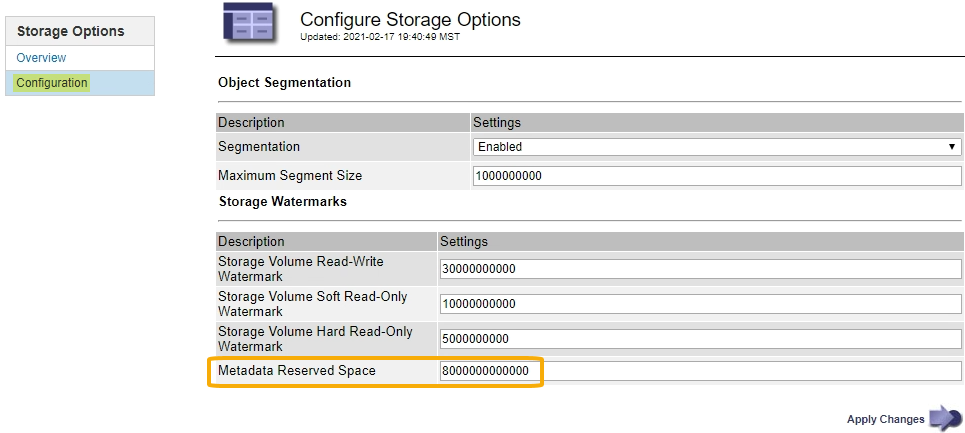Click the Segmentation row label

point(259,147)
